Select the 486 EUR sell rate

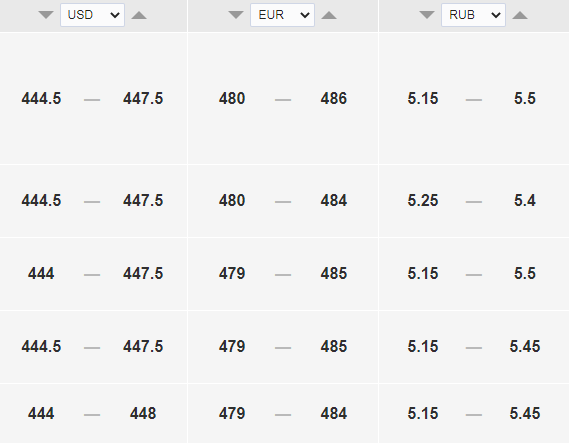point(334,98)
